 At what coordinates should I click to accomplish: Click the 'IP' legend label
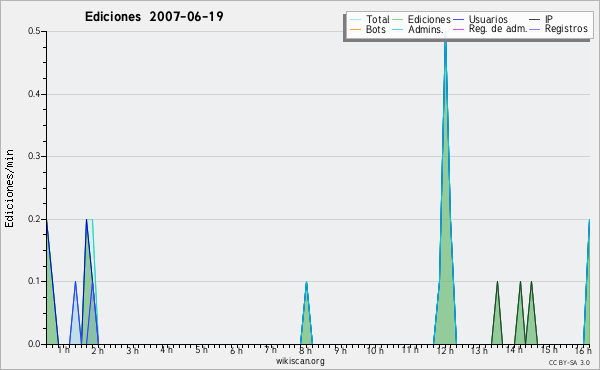(x=549, y=19)
